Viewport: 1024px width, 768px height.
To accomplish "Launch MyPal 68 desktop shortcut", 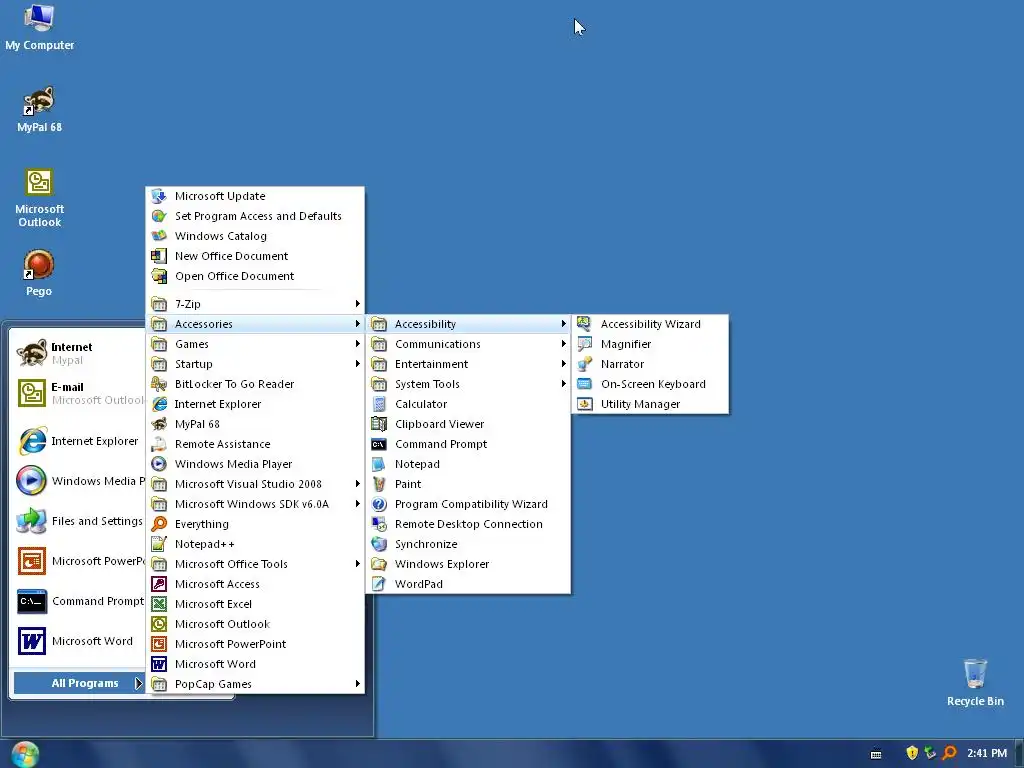I will pyautogui.click(x=39, y=110).
